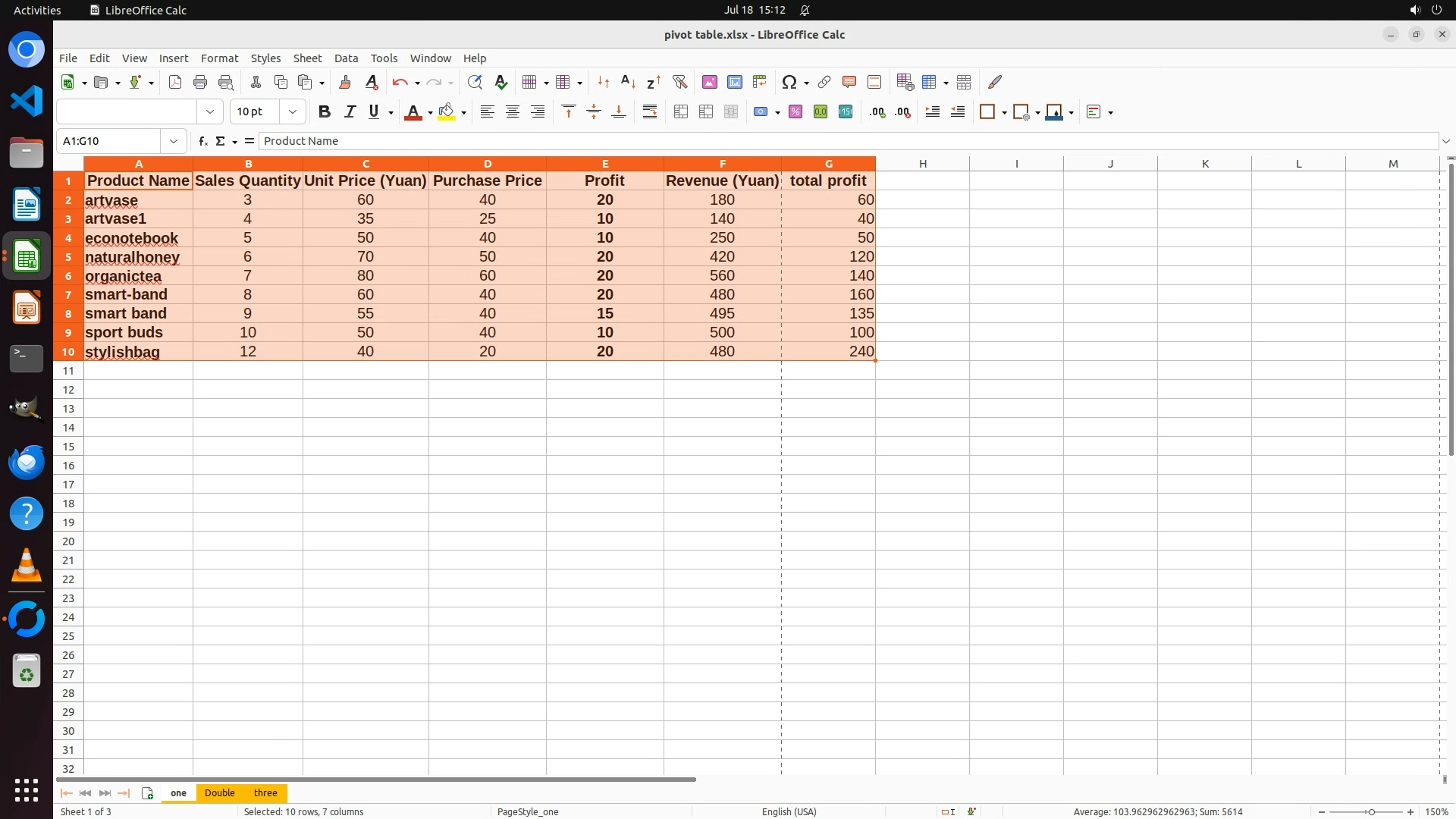The image size is (1456, 819).
Task: Click the Merge and Center Cells icon
Action: pos(680,111)
